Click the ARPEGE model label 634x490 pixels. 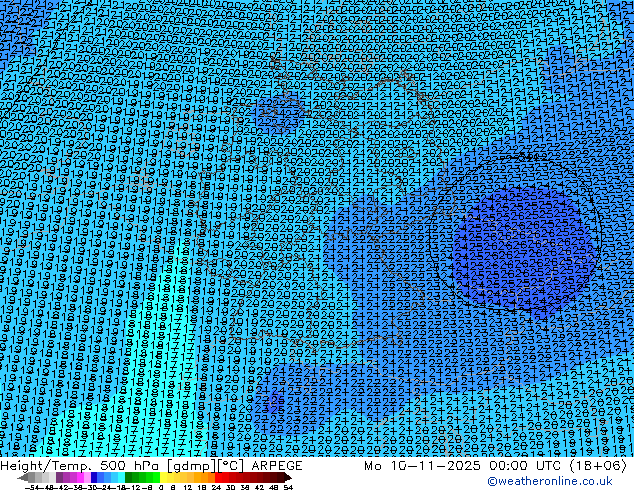277,466
